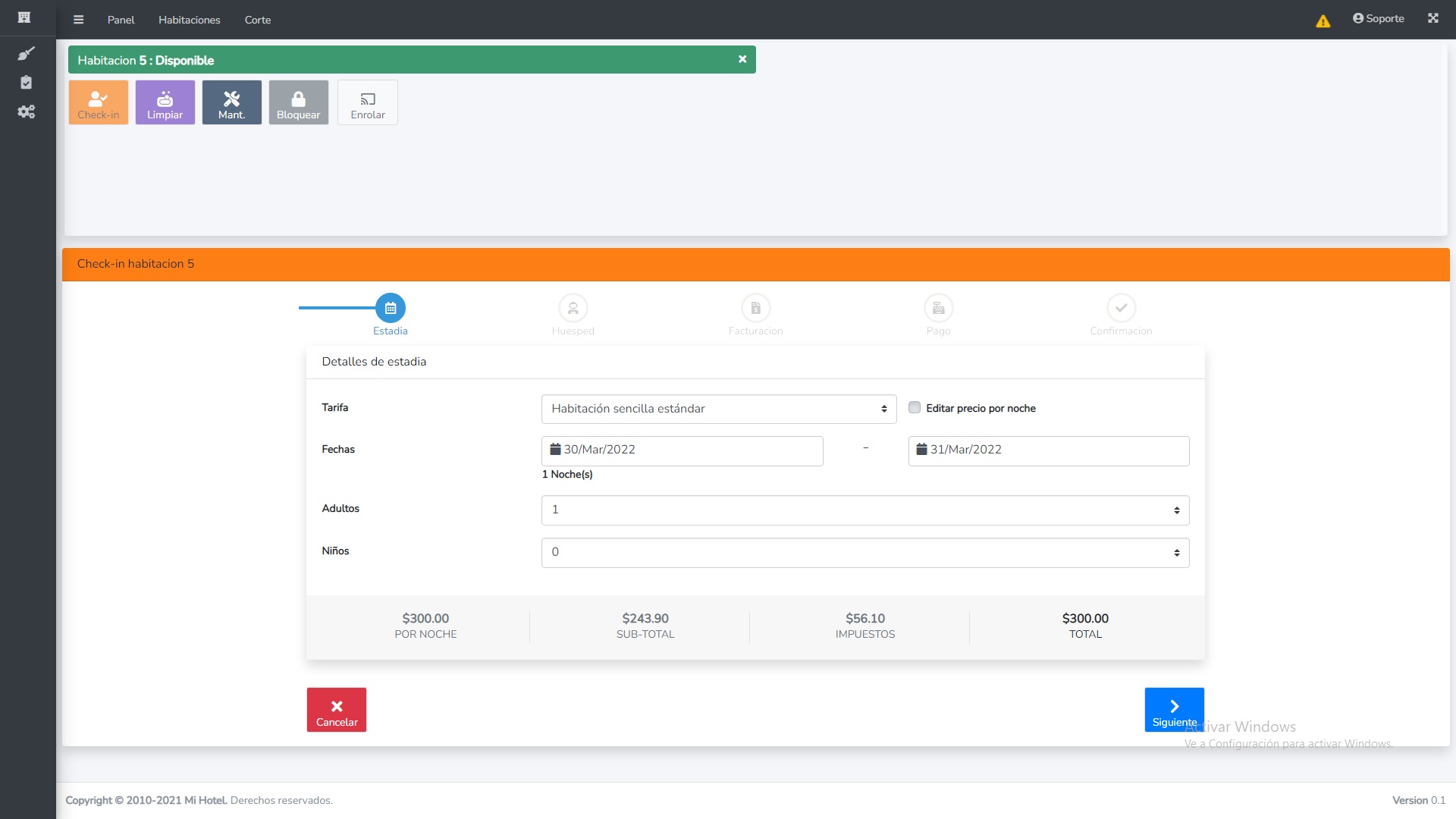Open the Corte menu
1456x819 pixels.
point(257,20)
